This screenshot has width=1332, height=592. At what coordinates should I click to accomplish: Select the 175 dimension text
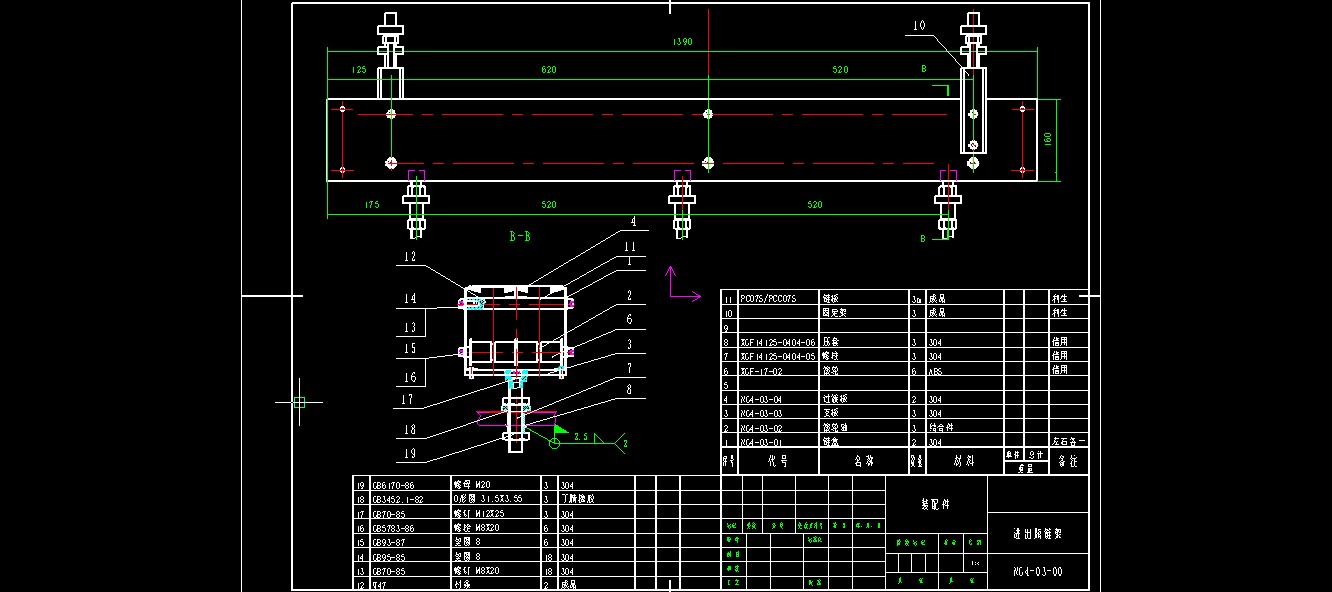click(372, 205)
